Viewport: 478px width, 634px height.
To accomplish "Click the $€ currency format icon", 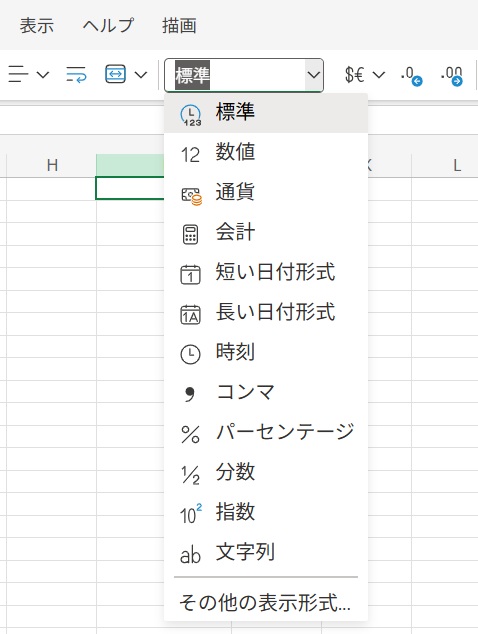I will 355,75.
